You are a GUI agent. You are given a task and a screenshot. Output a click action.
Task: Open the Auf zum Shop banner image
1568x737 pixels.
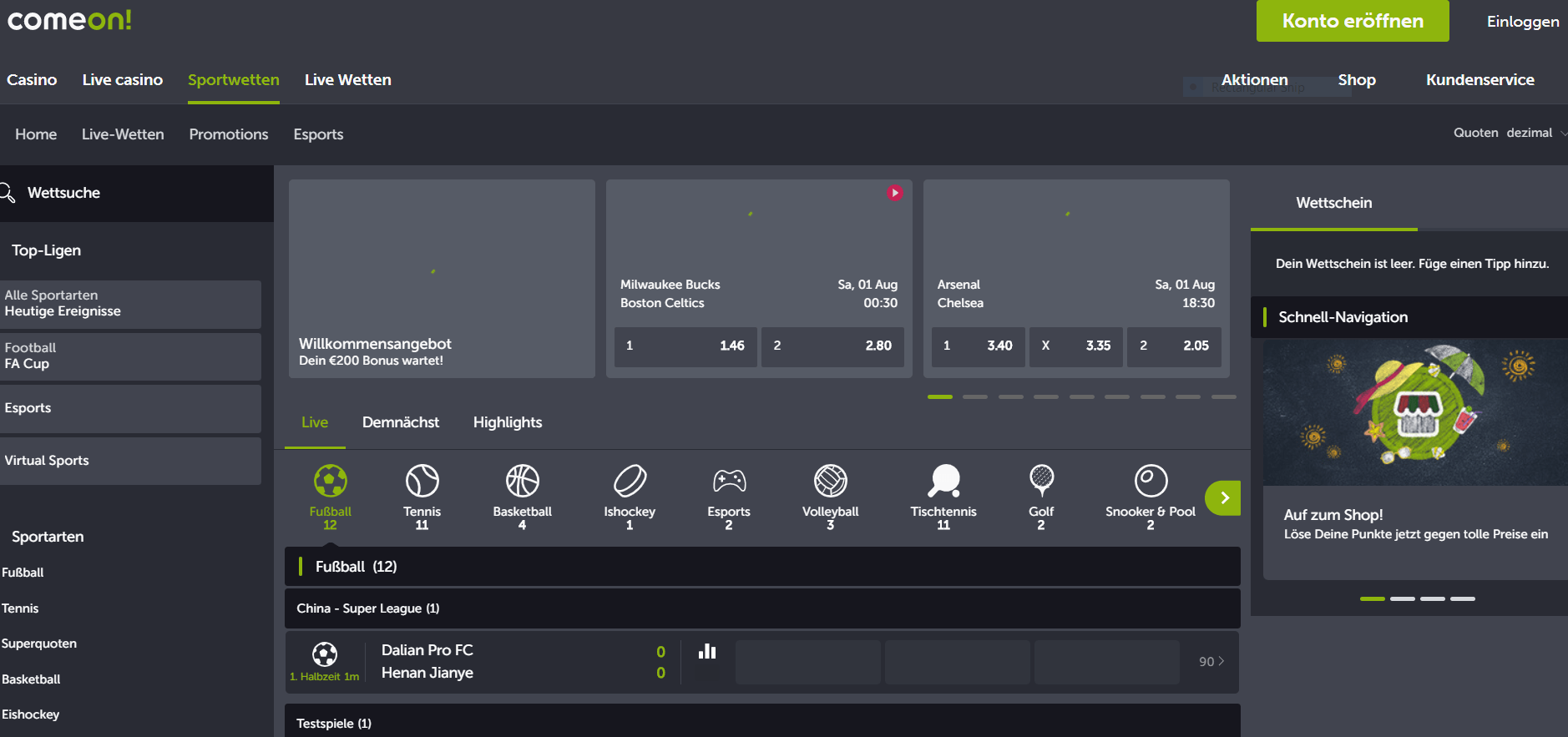click(1415, 412)
